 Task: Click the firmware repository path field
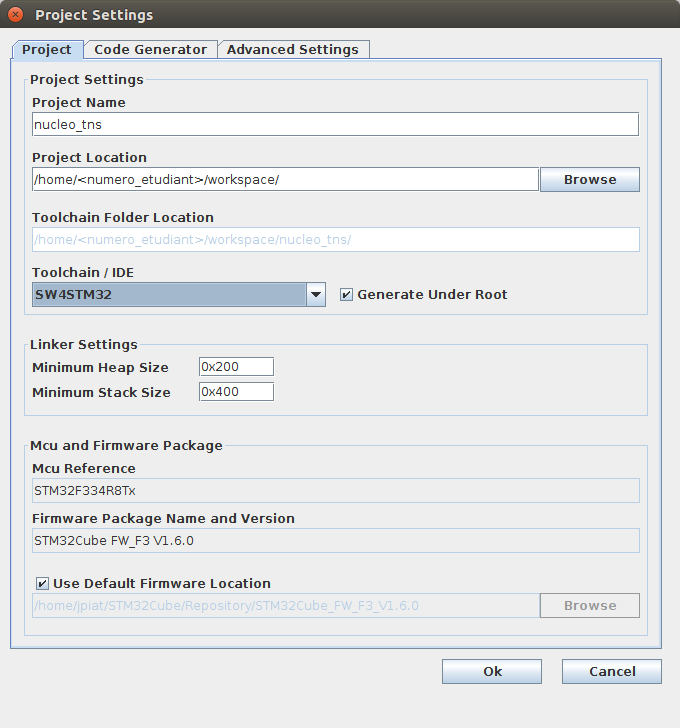coord(285,605)
